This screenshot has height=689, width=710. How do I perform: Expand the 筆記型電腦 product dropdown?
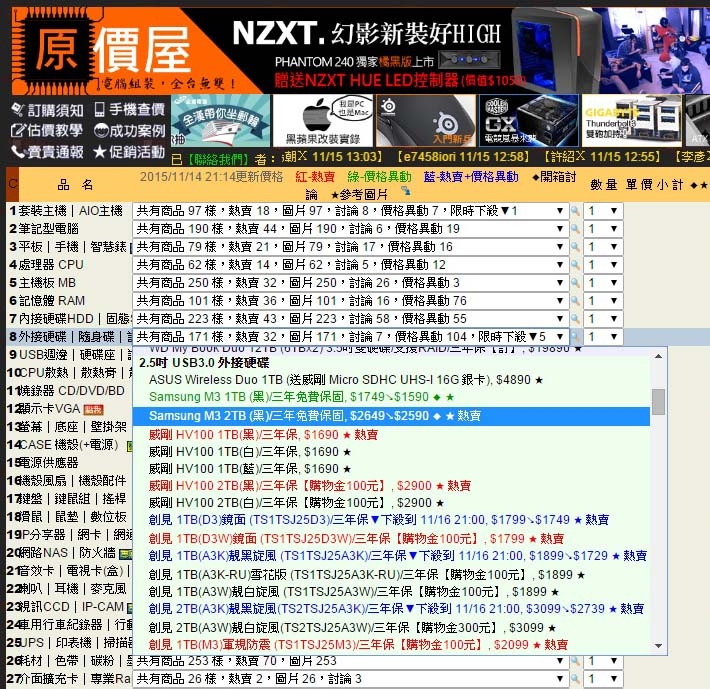(x=350, y=229)
